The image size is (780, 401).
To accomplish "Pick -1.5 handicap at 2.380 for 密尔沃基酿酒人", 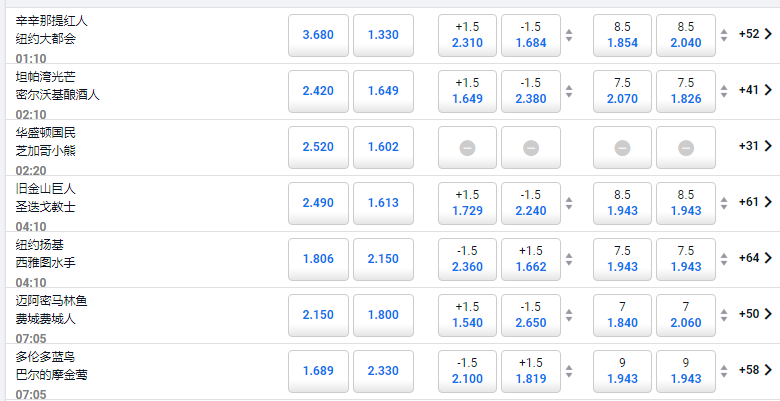I will (x=531, y=91).
